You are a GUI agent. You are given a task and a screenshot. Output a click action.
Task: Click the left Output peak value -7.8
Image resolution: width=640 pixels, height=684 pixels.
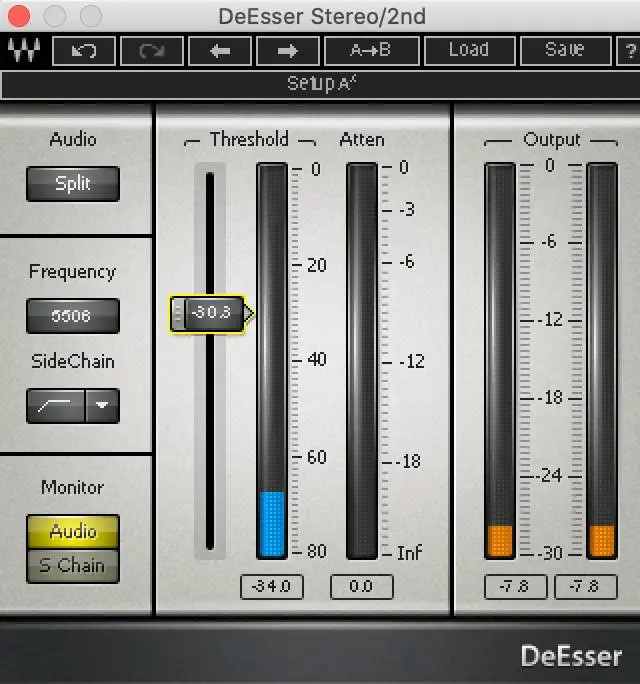[515, 586]
